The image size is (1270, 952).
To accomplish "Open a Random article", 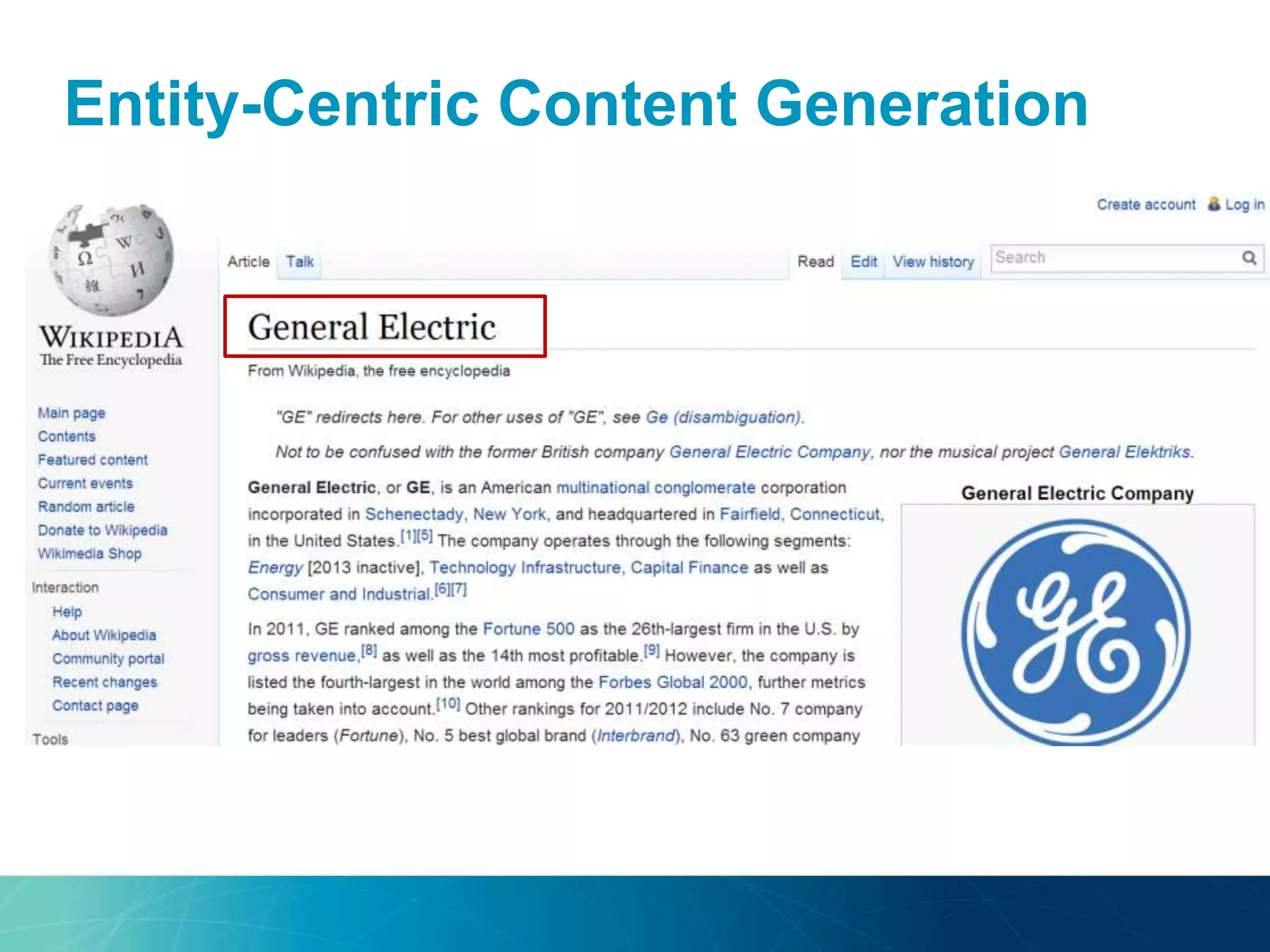I will click(86, 506).
